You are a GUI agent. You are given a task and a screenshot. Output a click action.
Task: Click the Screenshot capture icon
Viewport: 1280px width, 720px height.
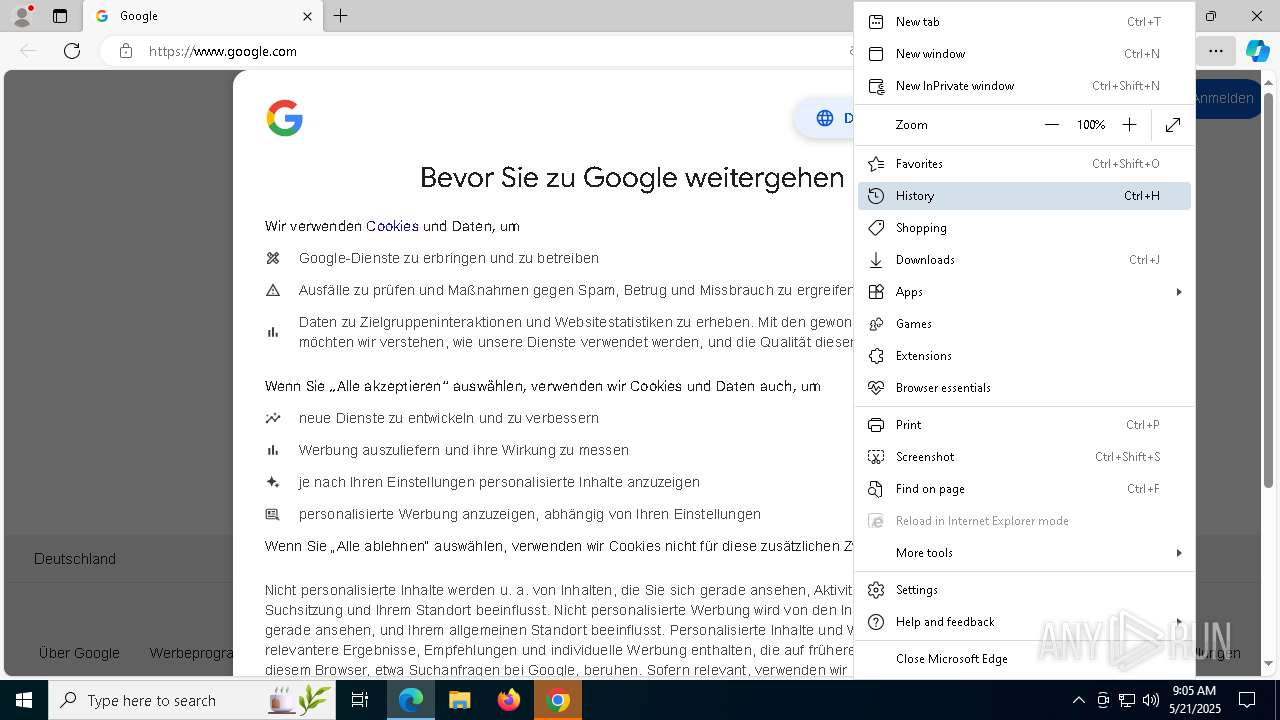click(876, 457)
